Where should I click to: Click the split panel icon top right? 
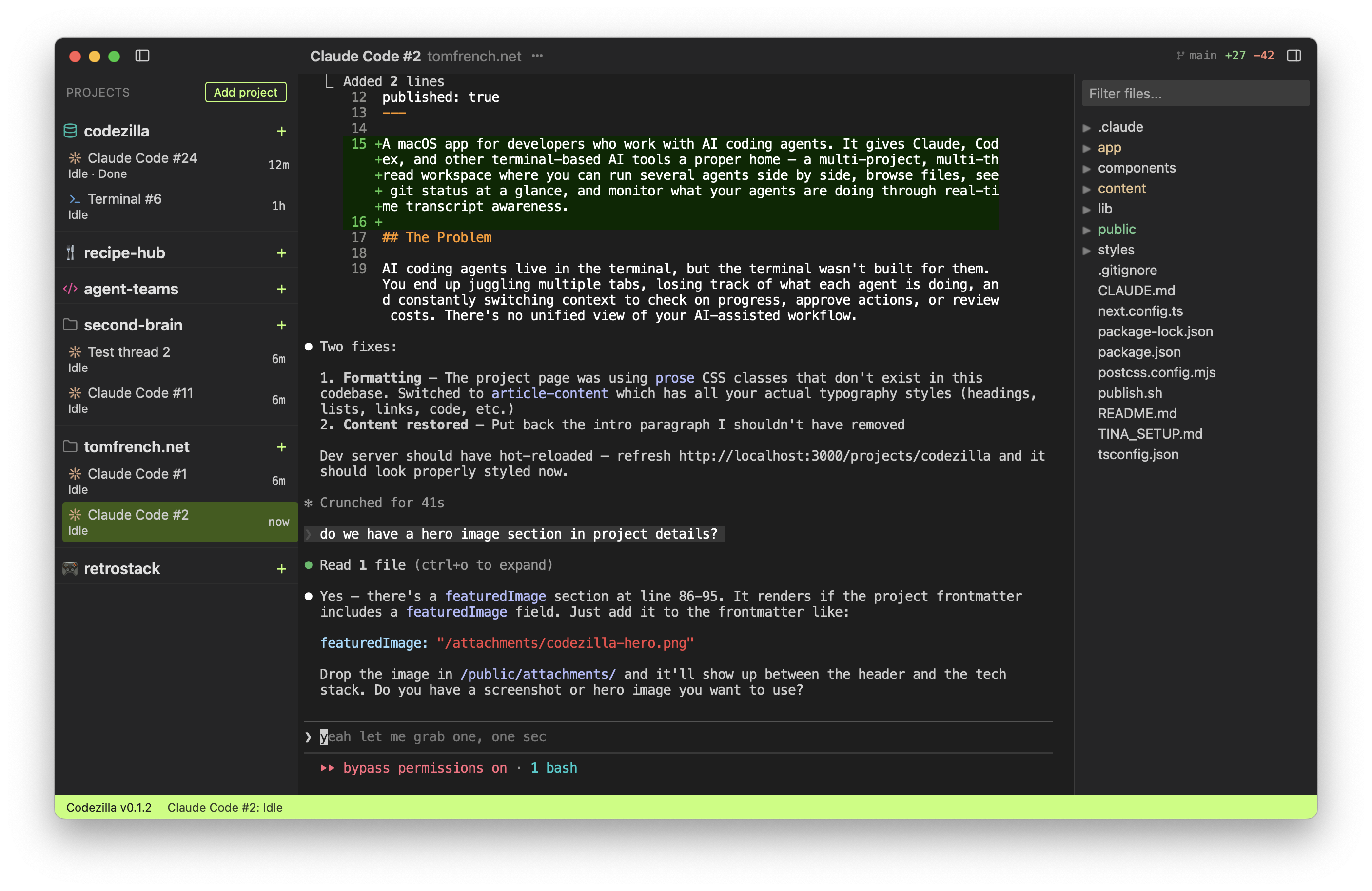[x=1294, y=56]
